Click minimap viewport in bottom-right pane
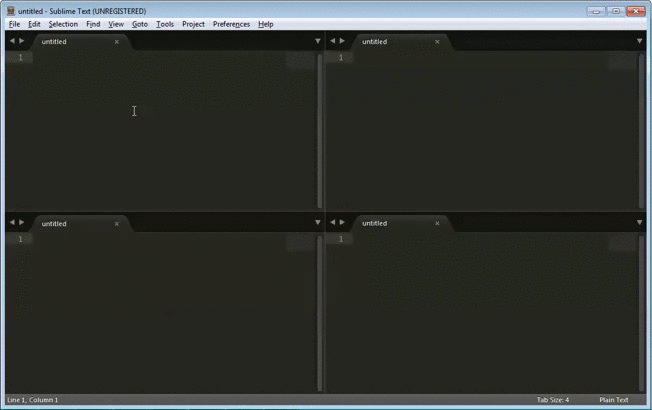The image size is (652, 410). coord(623,242)
